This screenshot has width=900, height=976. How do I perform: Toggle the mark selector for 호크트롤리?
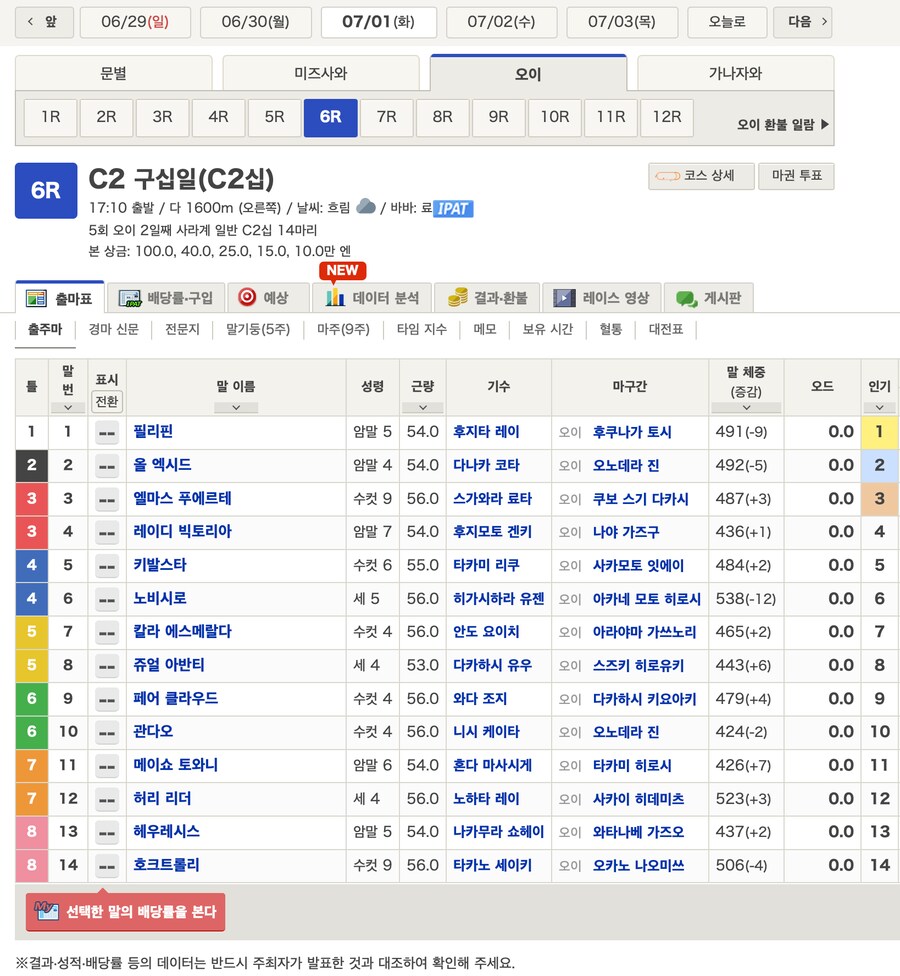tap(106, 866)
